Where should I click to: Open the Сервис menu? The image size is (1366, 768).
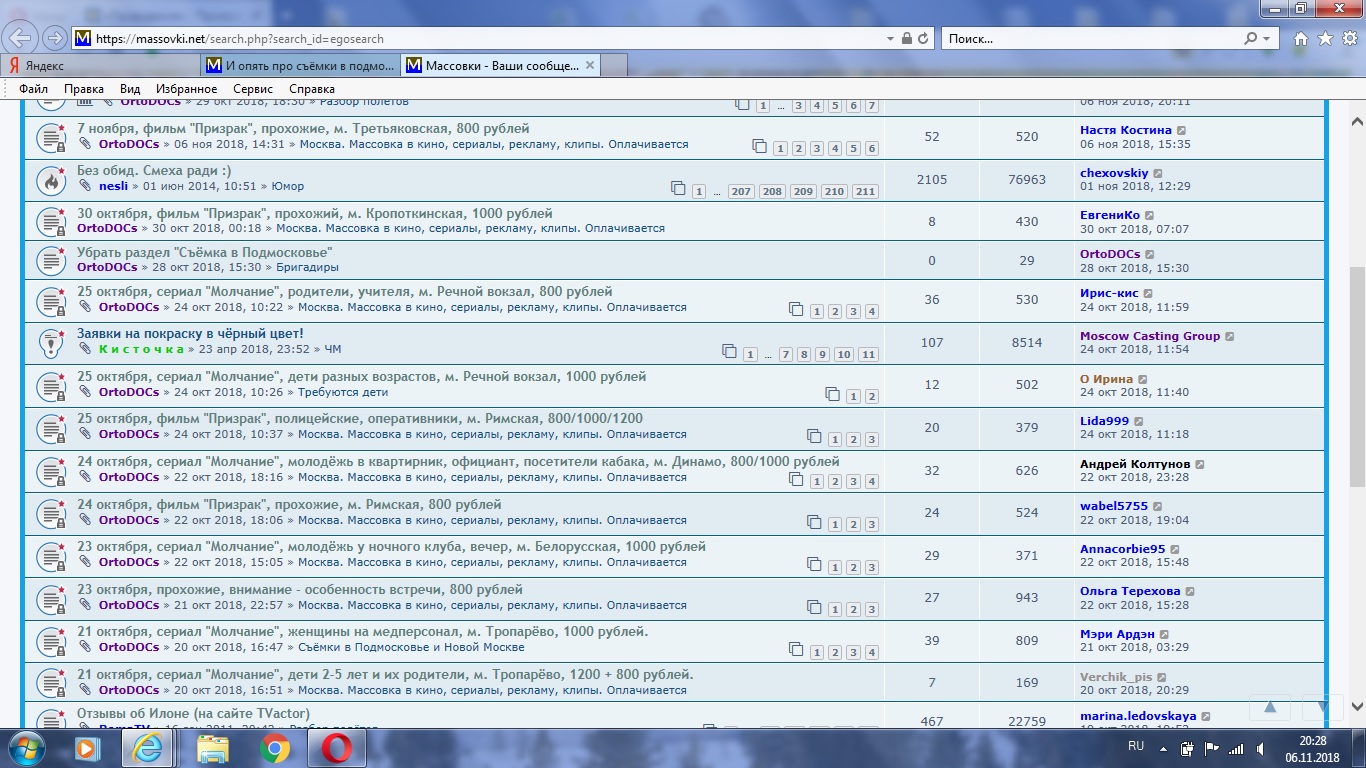(x=253, y=89)
